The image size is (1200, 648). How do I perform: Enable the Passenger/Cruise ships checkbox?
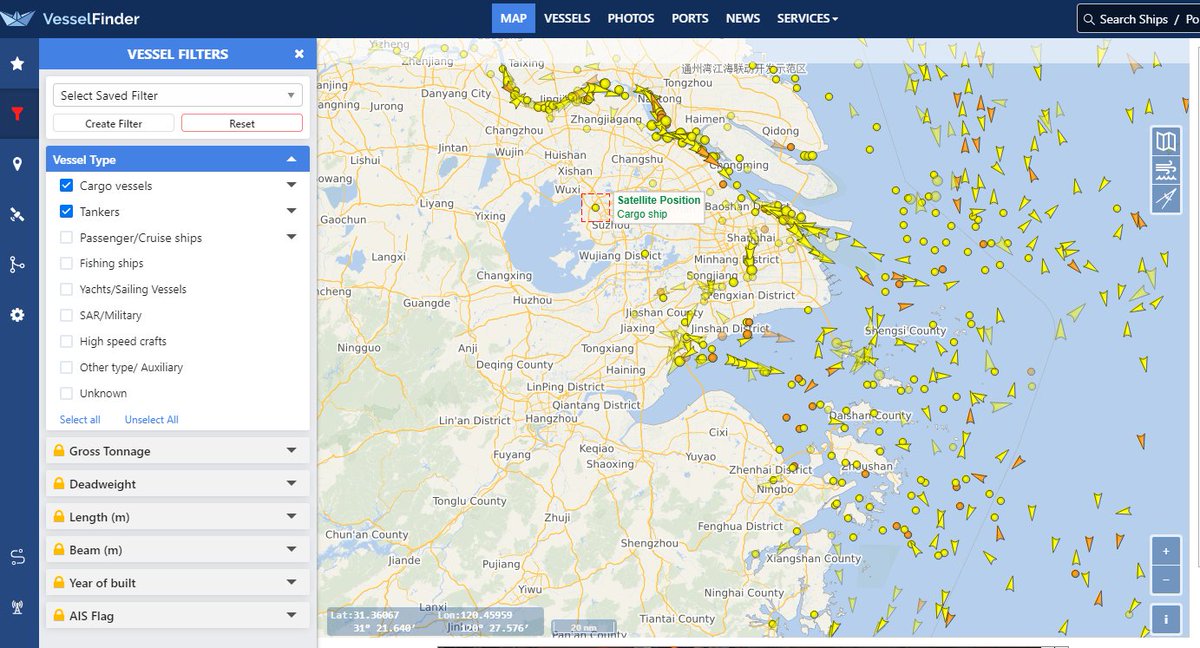[66, 238]
